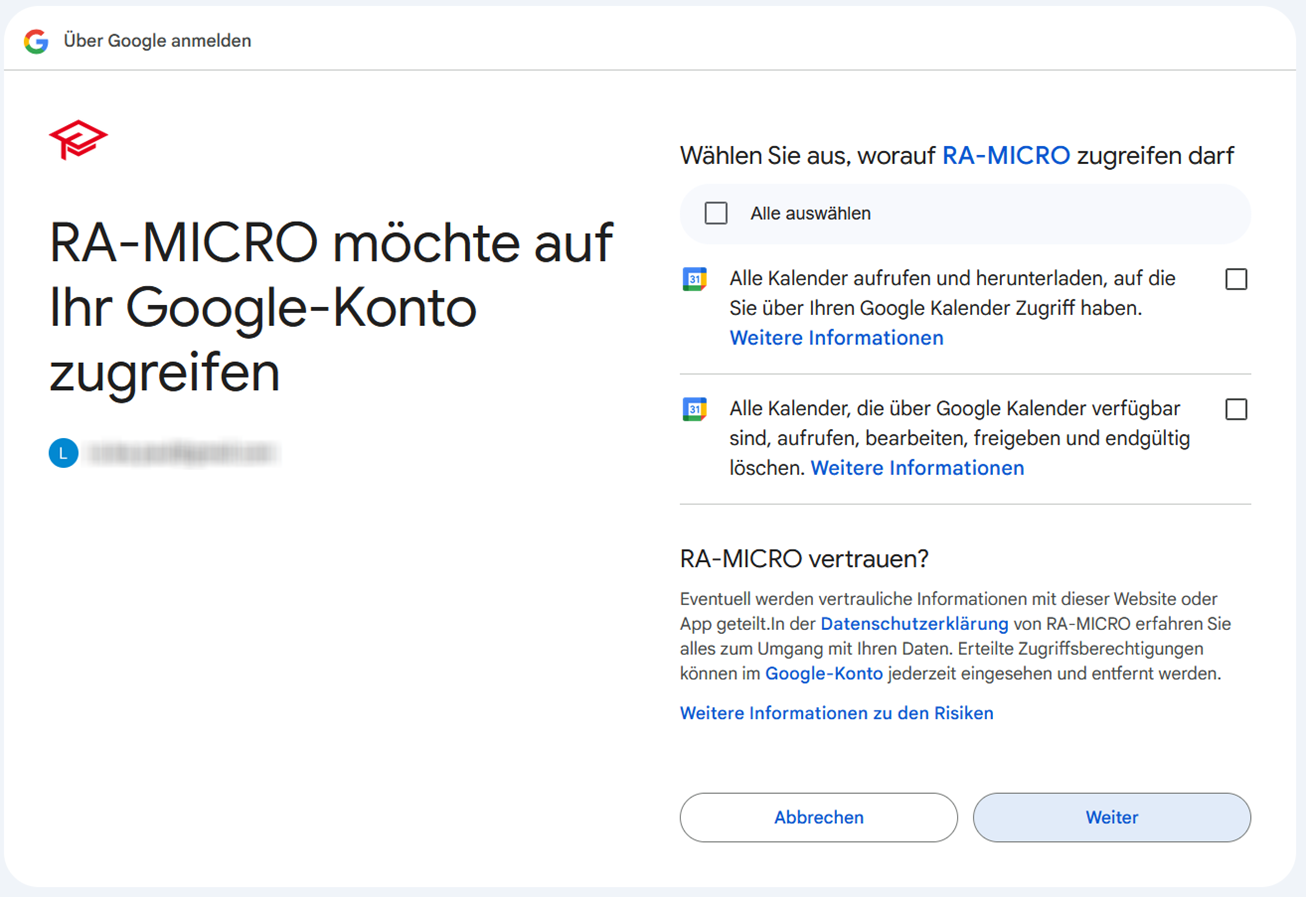Enable 'Alle Kalender aufrufen und herunterladen' checkbox
The image size is (1306, 897).
(1236, 279)
